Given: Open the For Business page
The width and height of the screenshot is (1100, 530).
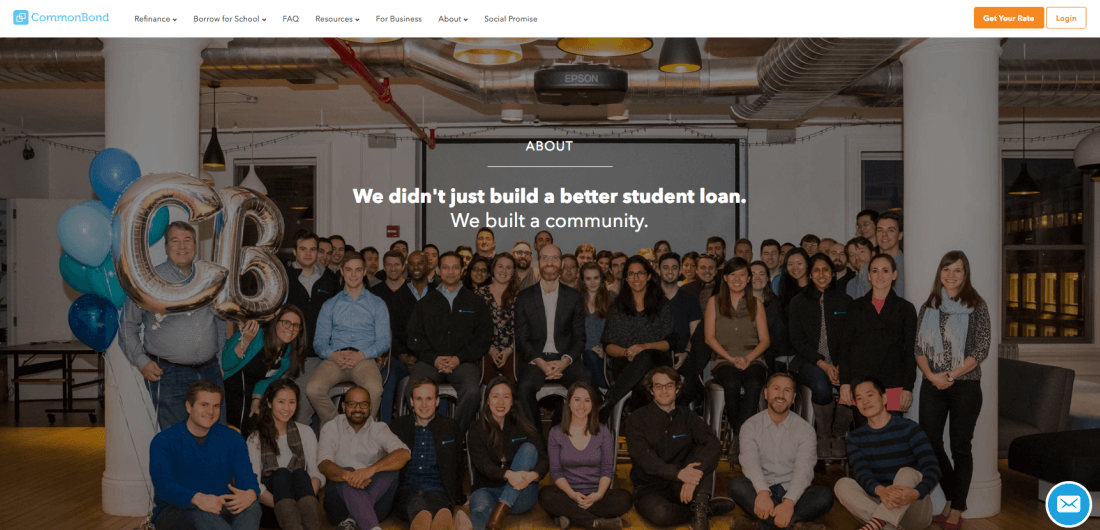Looking at the screenshot, I should pos(398,19).
